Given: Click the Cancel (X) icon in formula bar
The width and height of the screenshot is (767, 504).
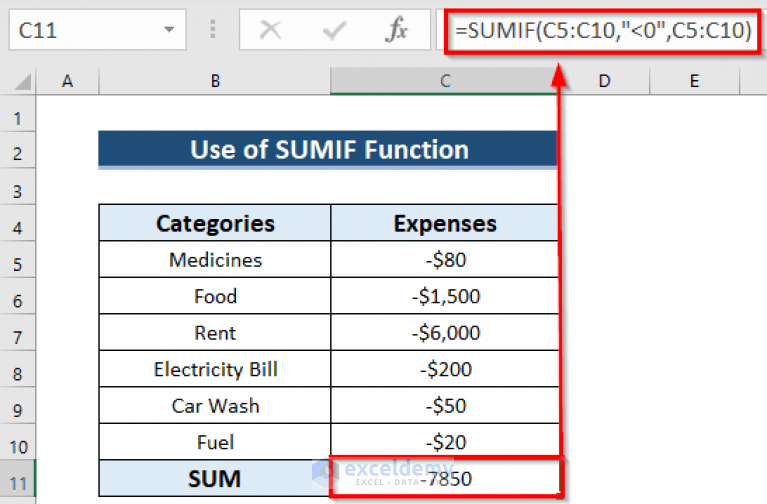Looking at the screenshot, I should coord(270,30).
